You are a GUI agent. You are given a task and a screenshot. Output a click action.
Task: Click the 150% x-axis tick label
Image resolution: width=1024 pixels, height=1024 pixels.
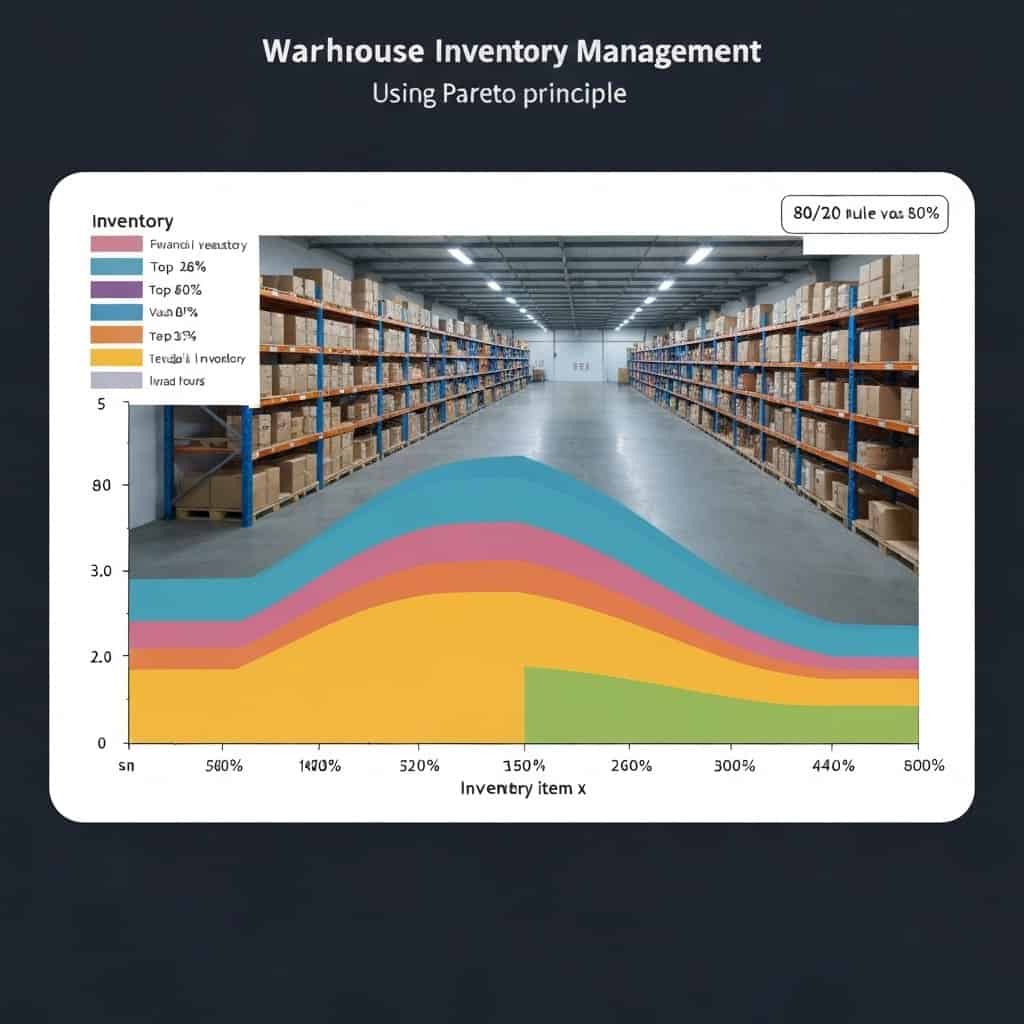pos(523,765)
